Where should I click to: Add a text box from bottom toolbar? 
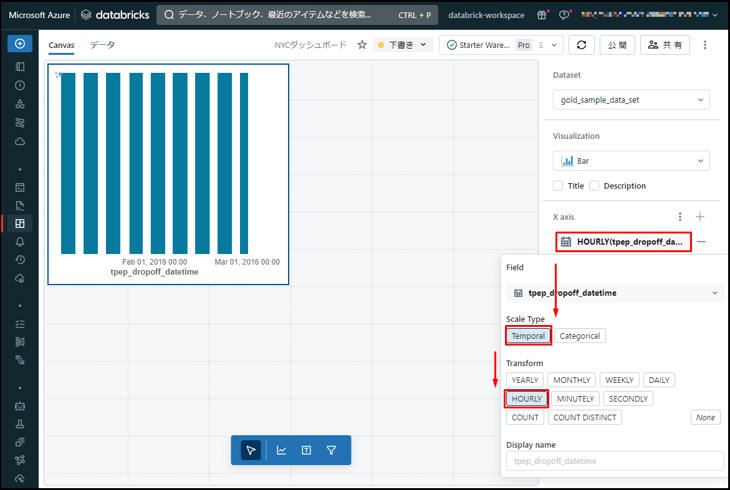tap(306, 450)
